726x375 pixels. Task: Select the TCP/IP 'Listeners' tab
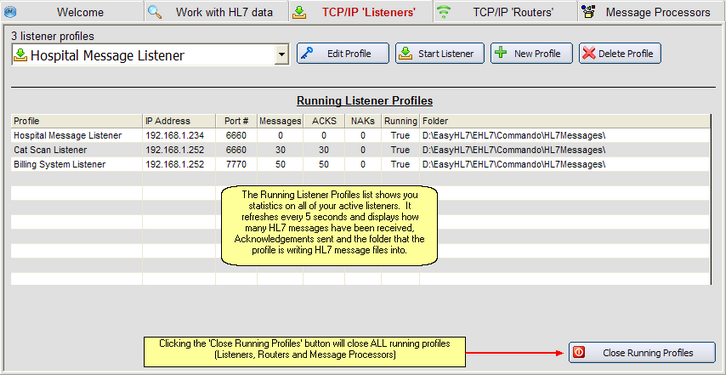(360, 12)
